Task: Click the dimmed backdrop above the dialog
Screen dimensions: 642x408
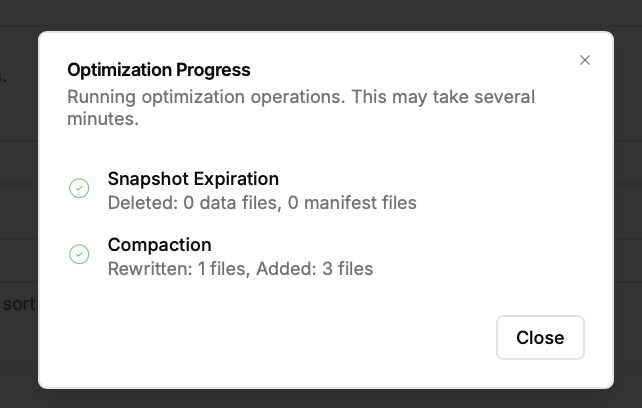Action: (320, 14)
